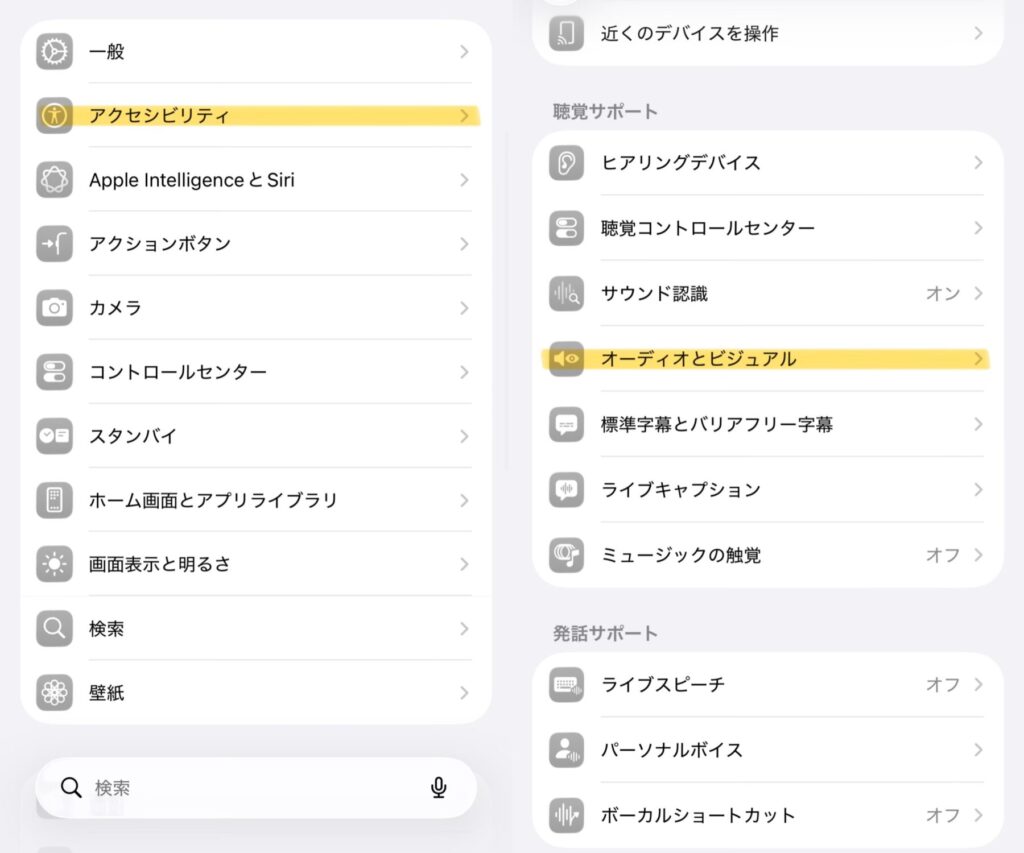Tap the Hearing Devices ear icon

click(x=567, y=162)
